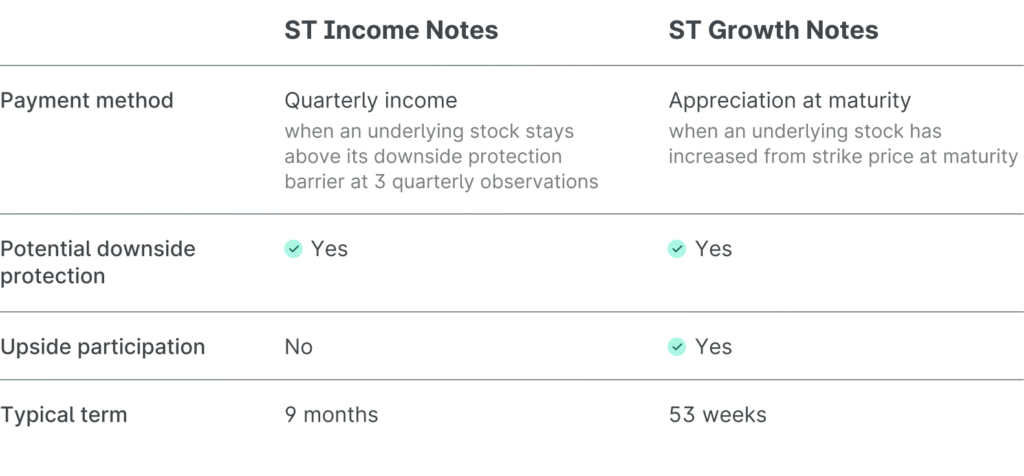Click the upside participation checkmark icon
Viewport: 1024px width, 476px height.
[677, 347]
